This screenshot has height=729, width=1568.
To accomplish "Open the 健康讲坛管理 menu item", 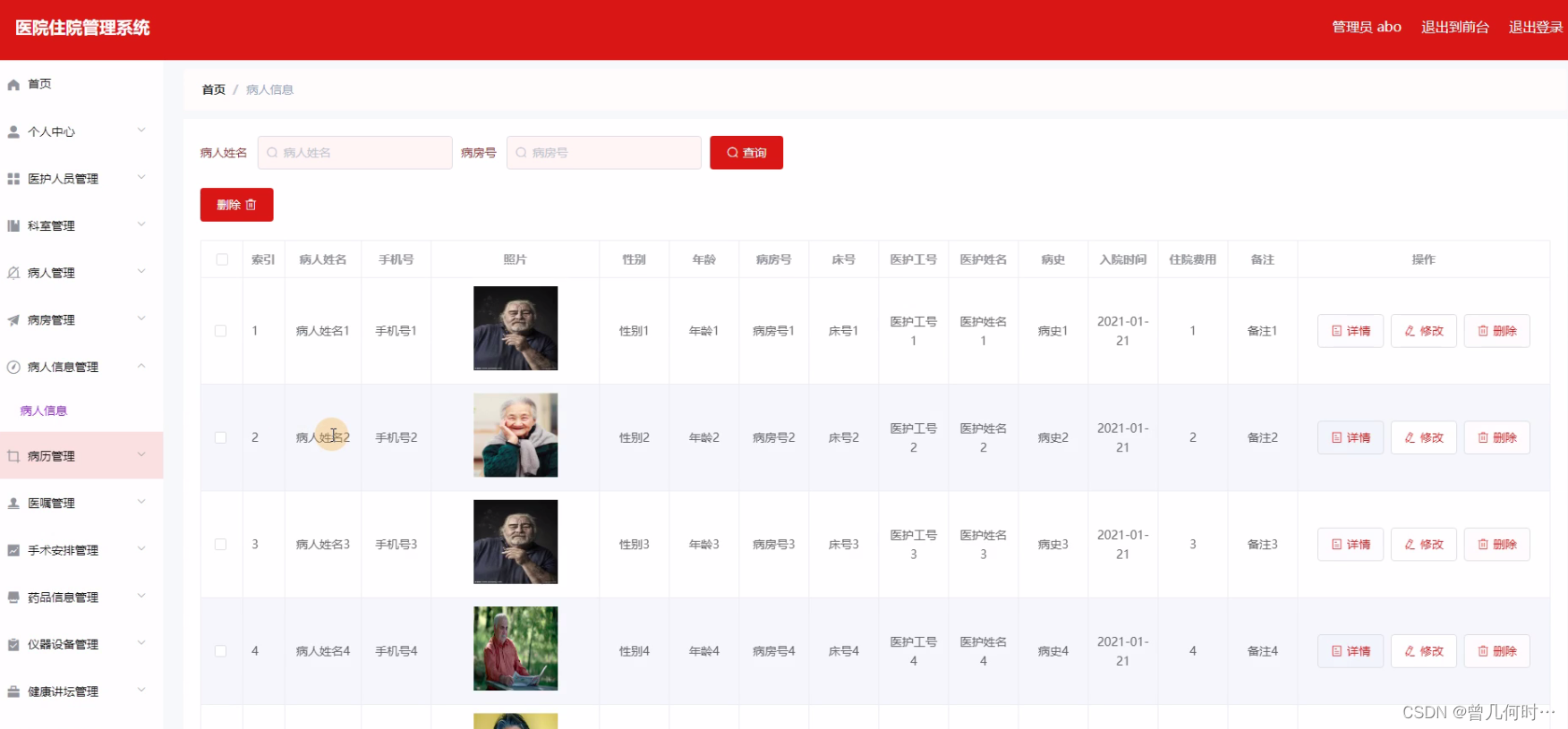I will click(x=81, y=691).
